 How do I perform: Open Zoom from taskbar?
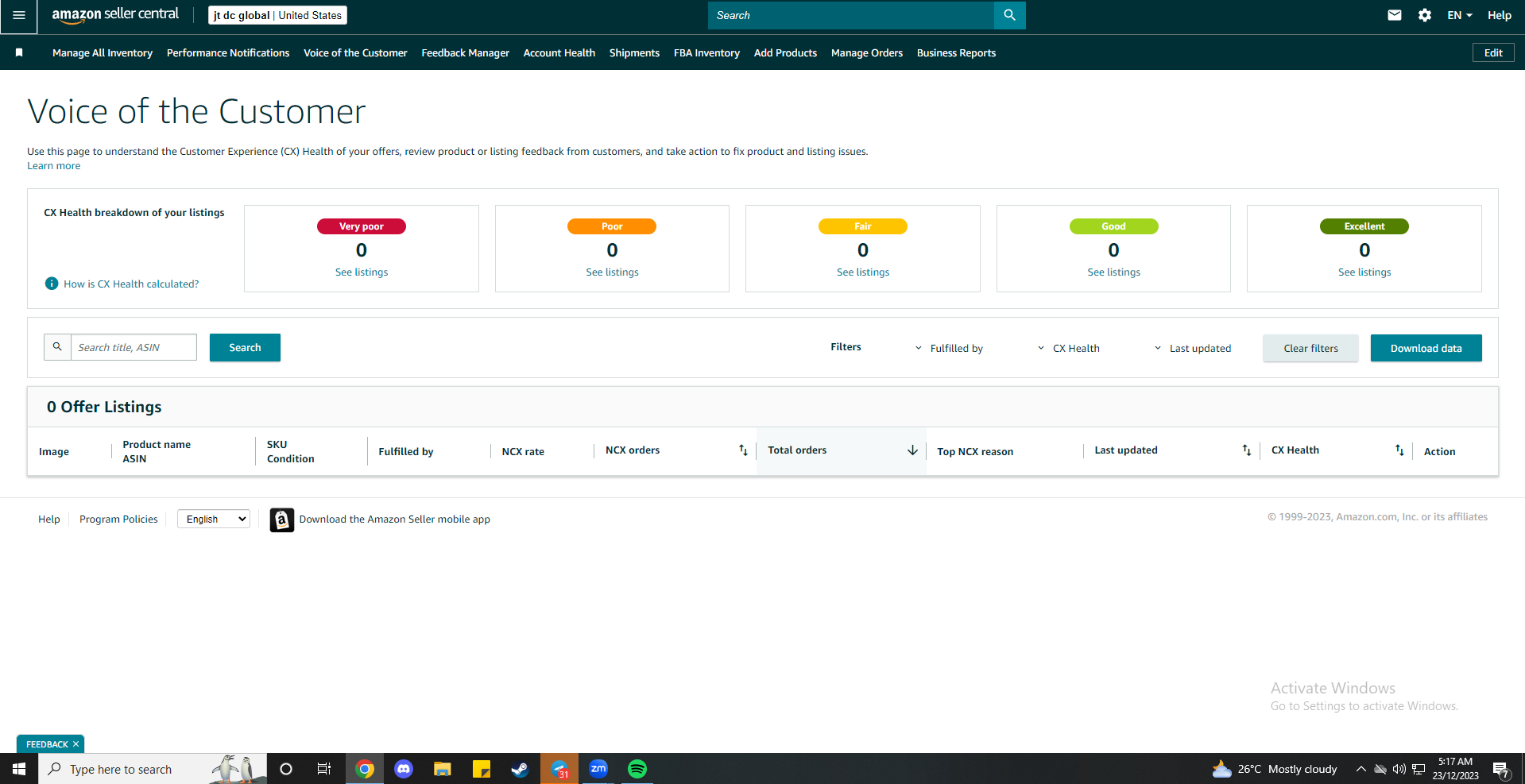[x=598, y=769]
